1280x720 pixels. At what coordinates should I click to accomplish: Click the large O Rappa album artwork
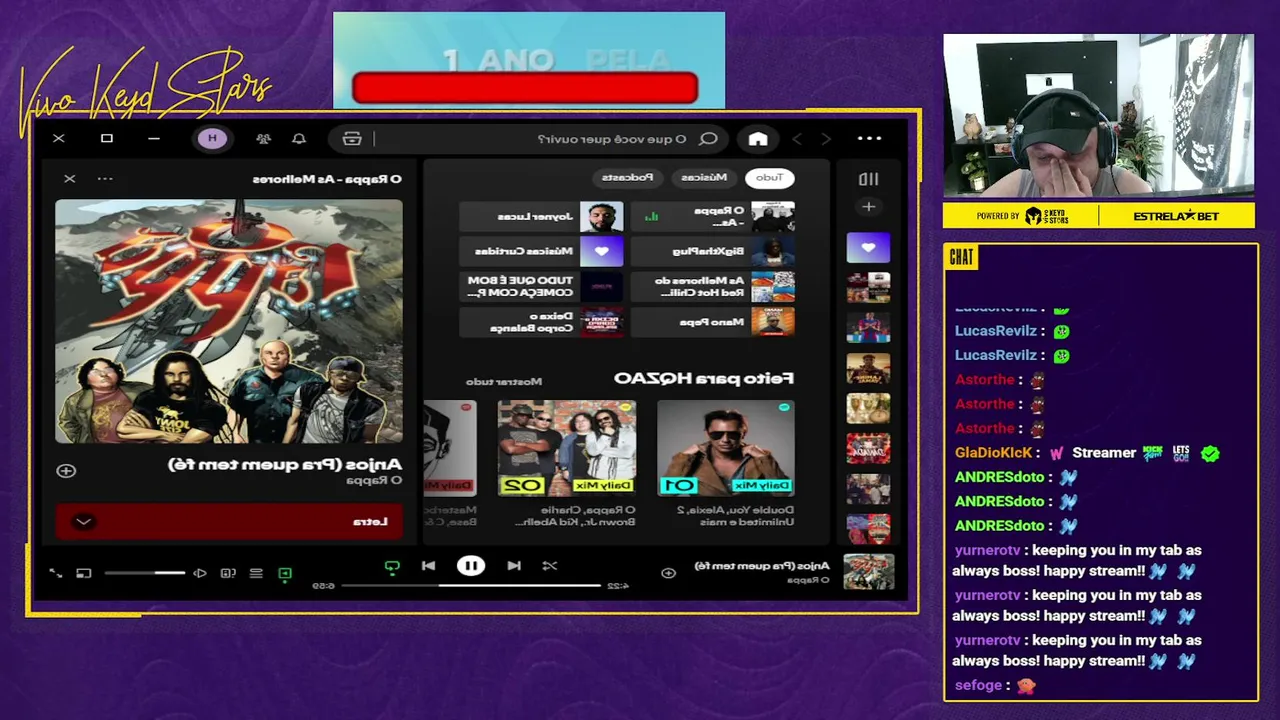pos(229,321)
